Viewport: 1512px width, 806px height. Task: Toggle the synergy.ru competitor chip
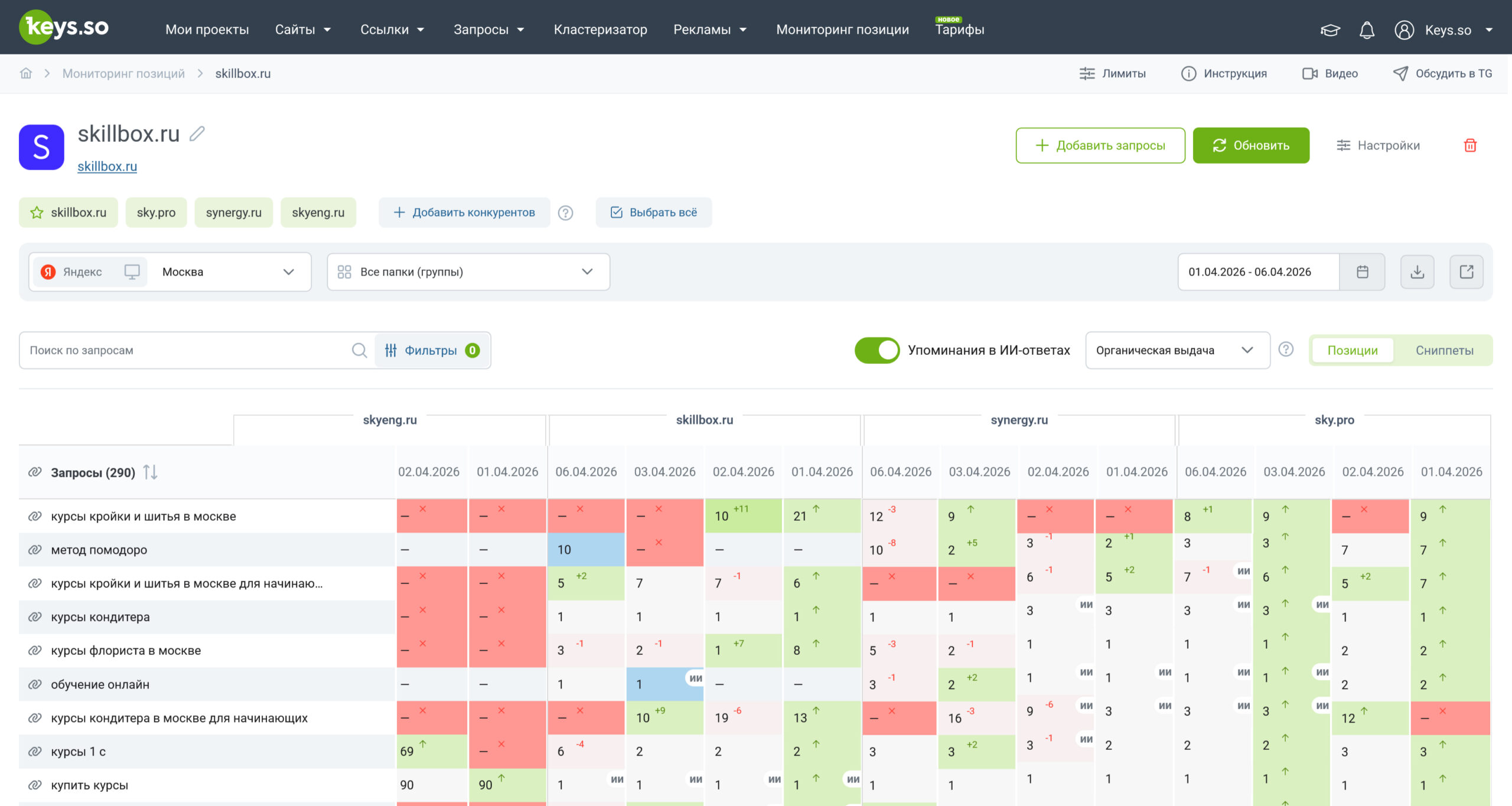[x=234, y=213]
